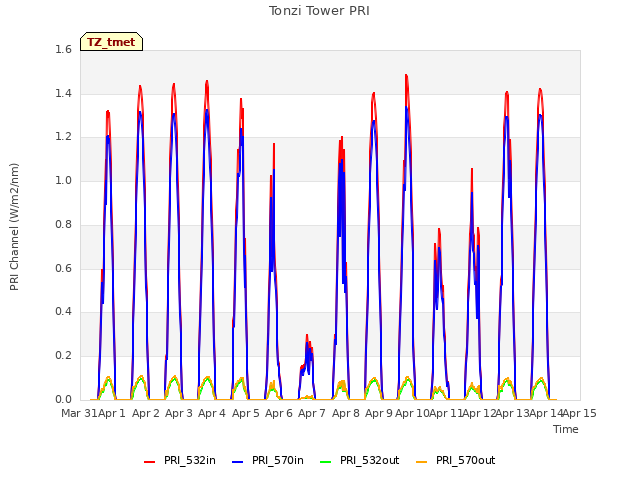Image resolution: width=640 pixels, height=480 pixels.
Task: Click the Apr 6 x-axis tick label
Action: tap(279, 413)
